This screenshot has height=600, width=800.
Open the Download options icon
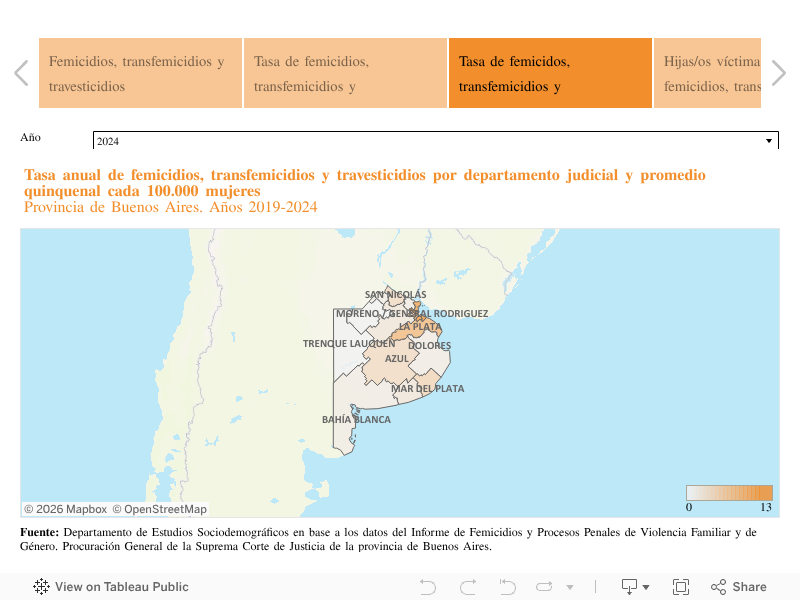[x=635, y=587]
